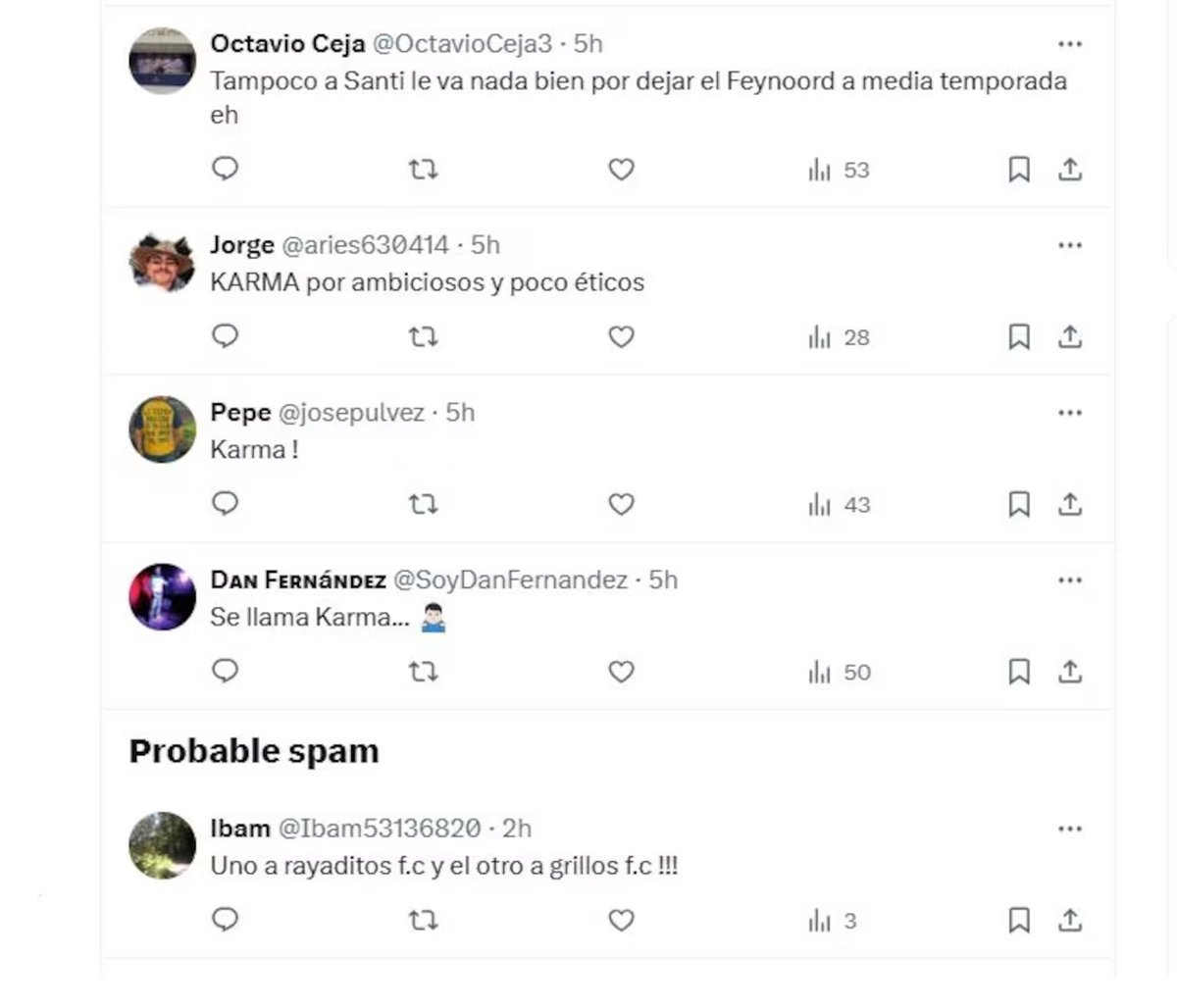Click Jorge's avatar with hat
The width and height of the screenshot is (1177, 1008).
[163, 263]
